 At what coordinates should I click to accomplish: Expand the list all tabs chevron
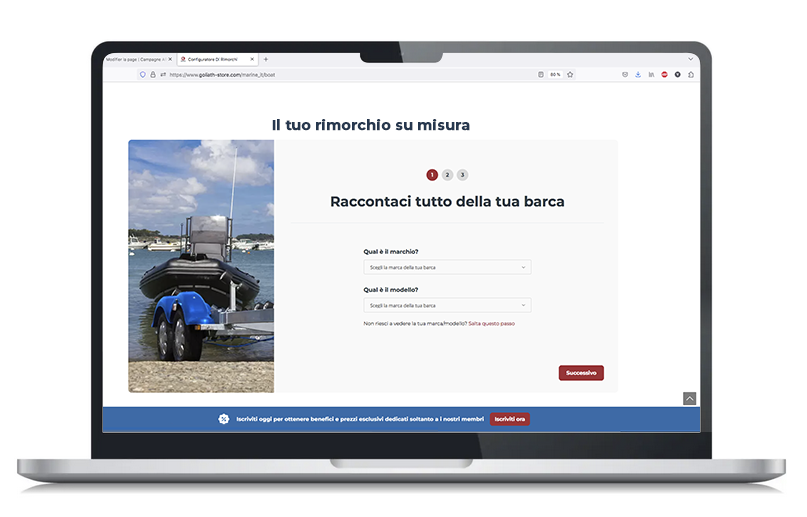pyautogui.click(x=690, y=59)
